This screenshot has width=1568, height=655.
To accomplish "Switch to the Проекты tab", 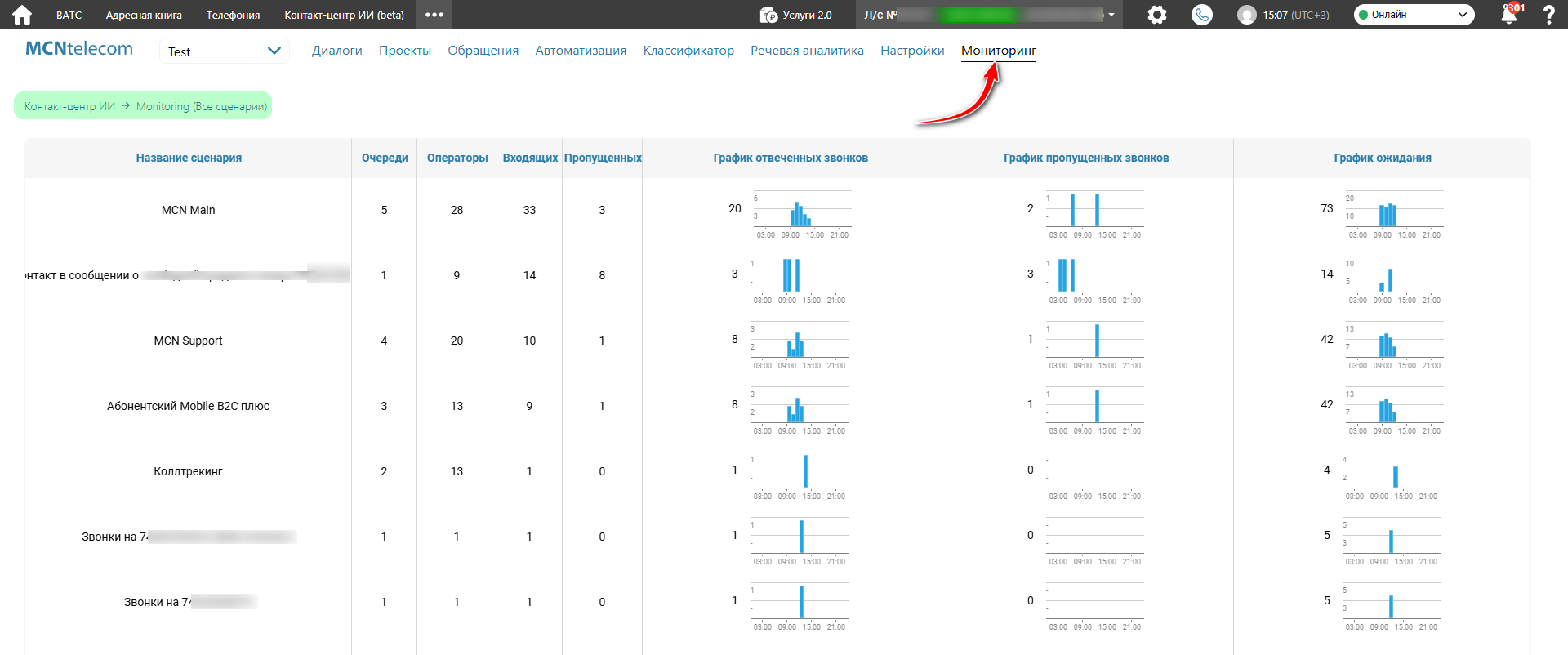I will click(405, 51).
